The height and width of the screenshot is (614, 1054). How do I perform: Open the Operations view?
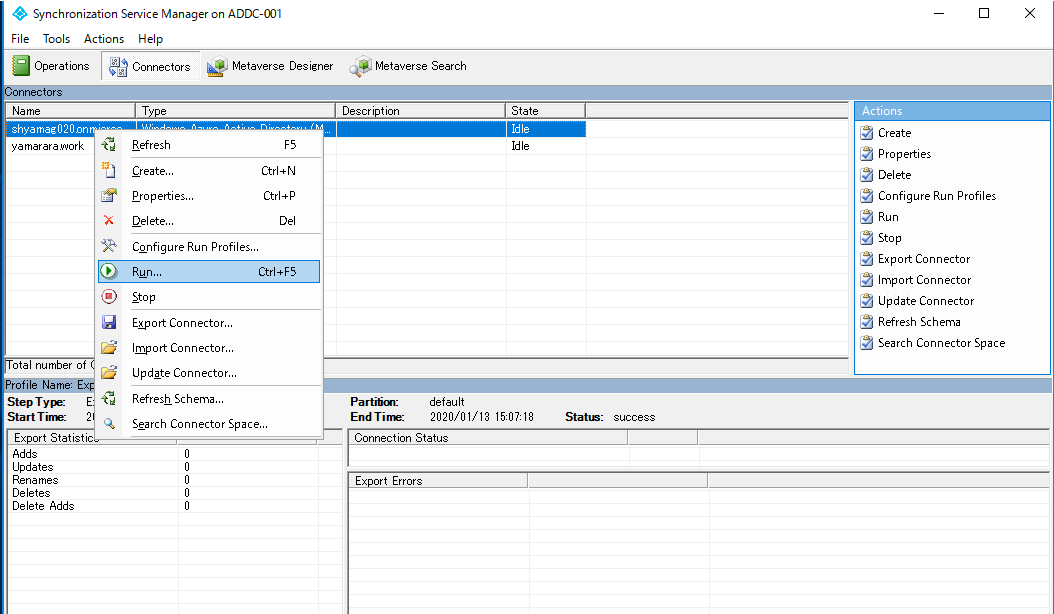point(51,65)
